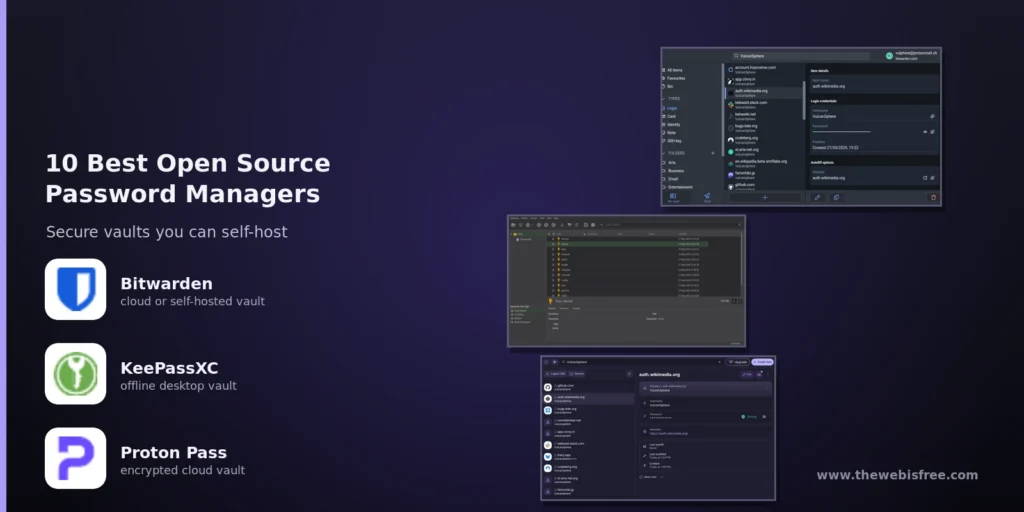
Task: Select bugs.kde.org entry in Proton Pass list
Action: [x=588, y=410]
